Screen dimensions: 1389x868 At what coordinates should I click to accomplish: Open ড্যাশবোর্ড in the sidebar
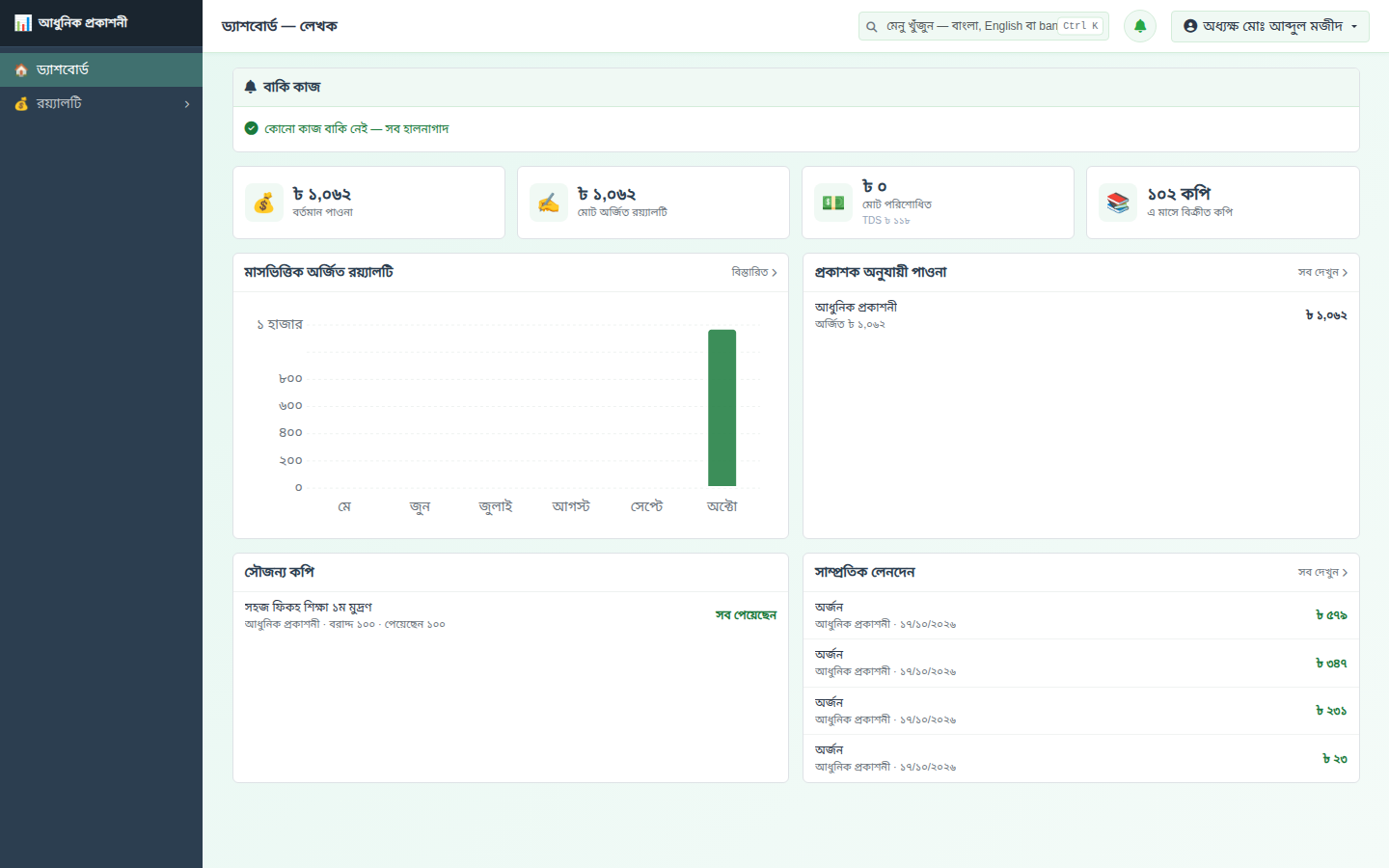coord(101,70)
